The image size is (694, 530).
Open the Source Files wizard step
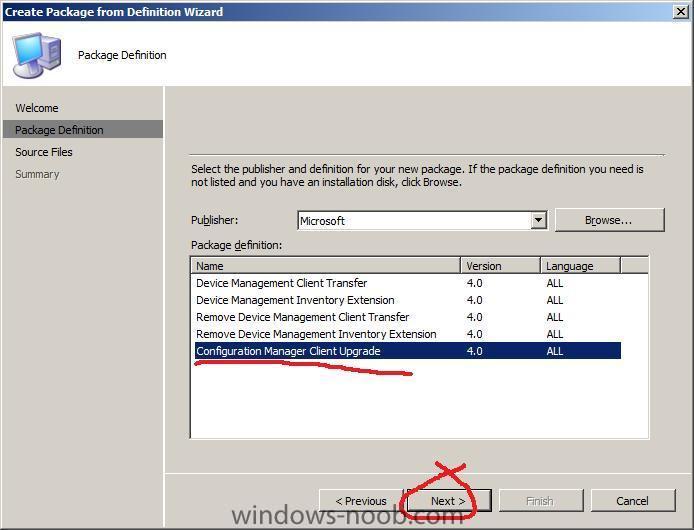44,152
